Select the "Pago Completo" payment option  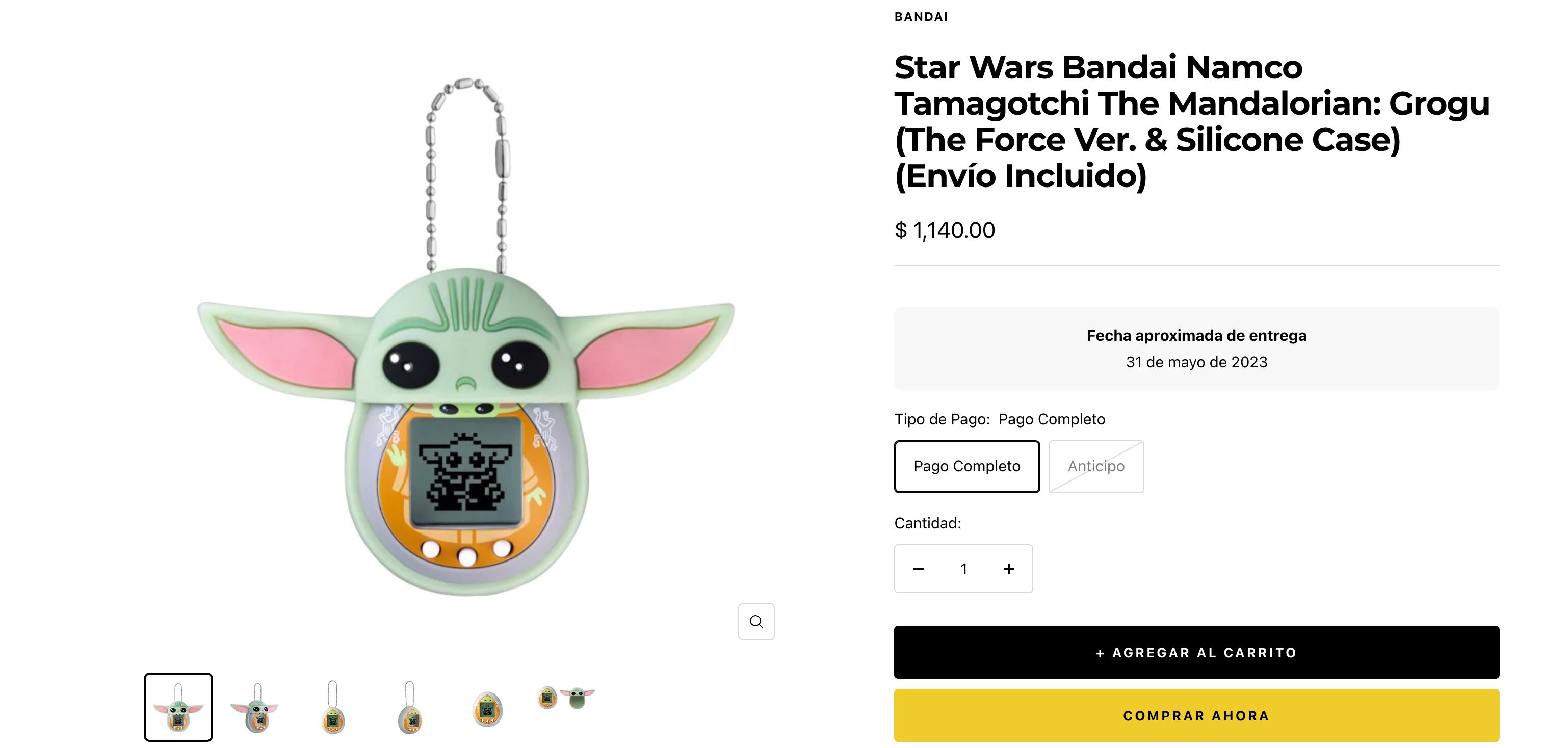coord(966,466)
